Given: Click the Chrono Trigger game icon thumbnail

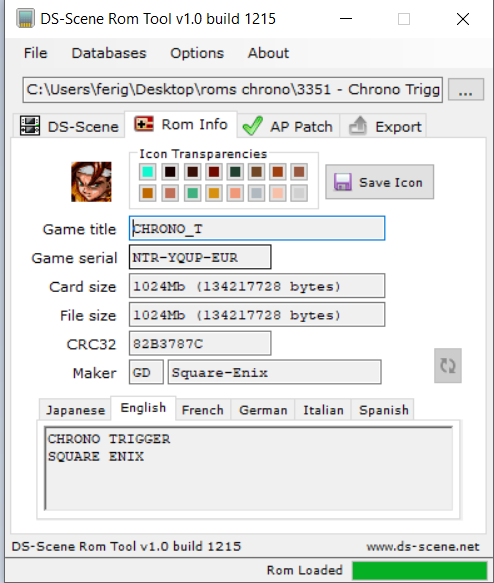Looking at the screenshot, I should [x=91, y=182].
